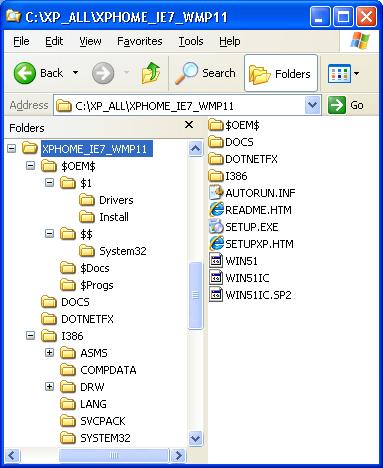Select XPHOME_IE7_WMP11 in the folder tree
383x468 pixels.
(97, 149)
